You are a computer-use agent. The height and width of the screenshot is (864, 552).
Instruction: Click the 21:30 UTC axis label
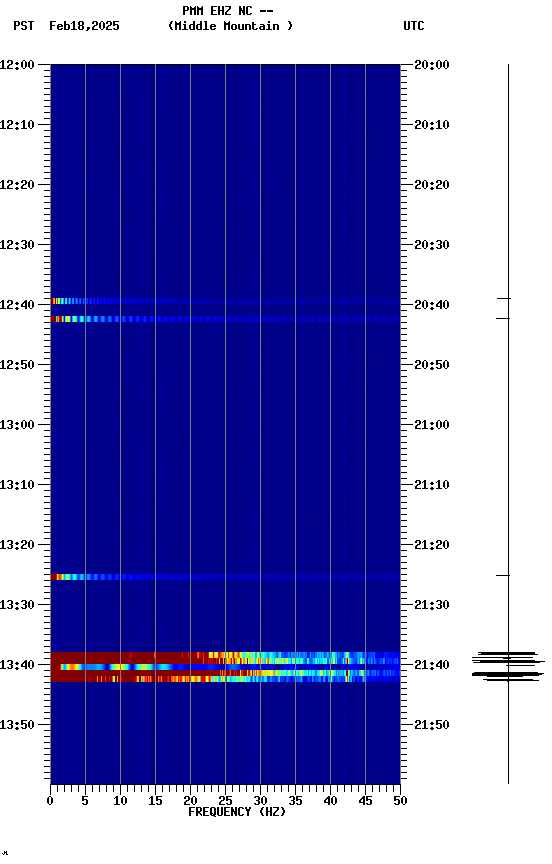[432, 606]
